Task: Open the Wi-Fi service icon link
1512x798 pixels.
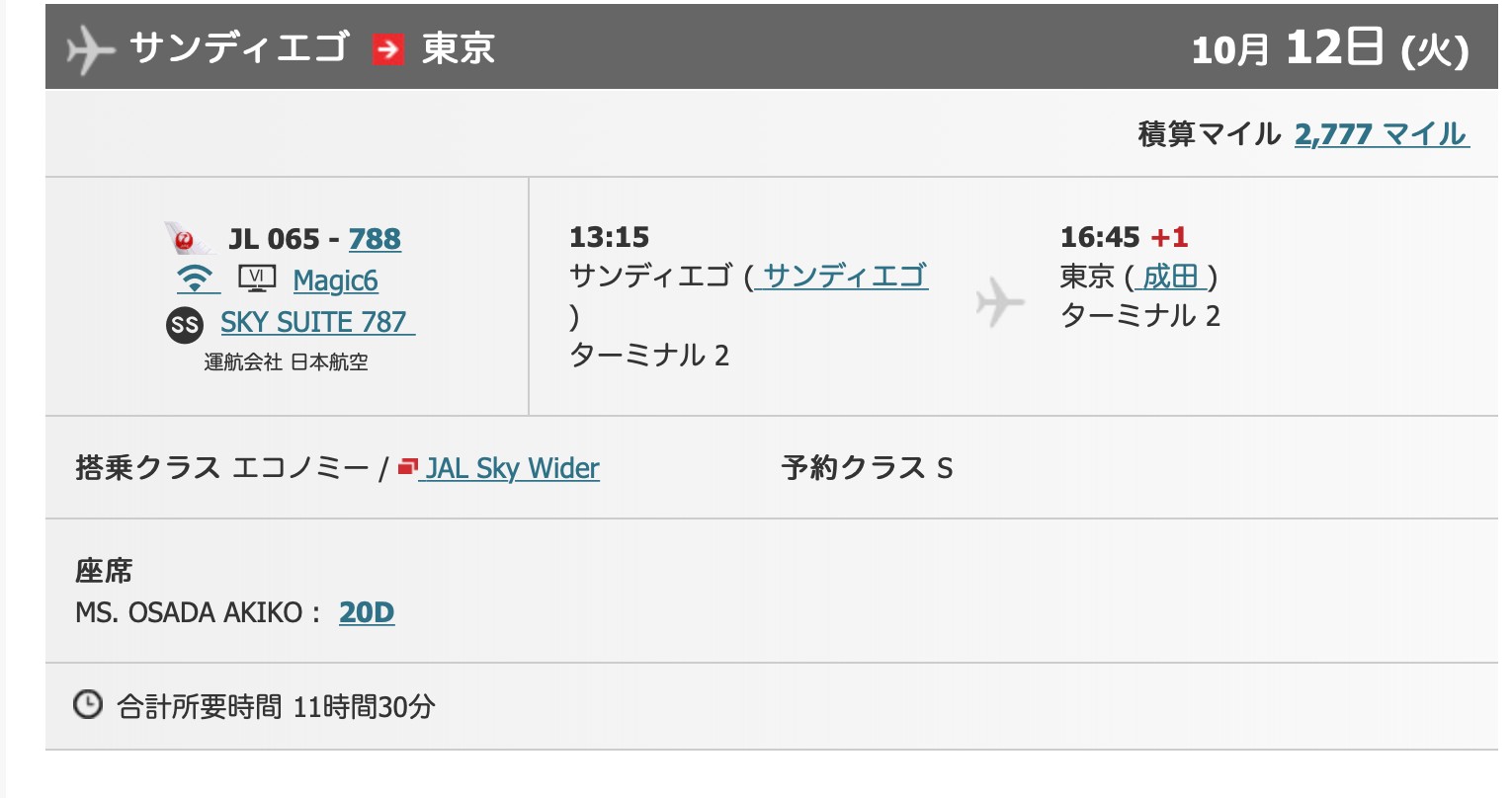Action: pos(197,279)
